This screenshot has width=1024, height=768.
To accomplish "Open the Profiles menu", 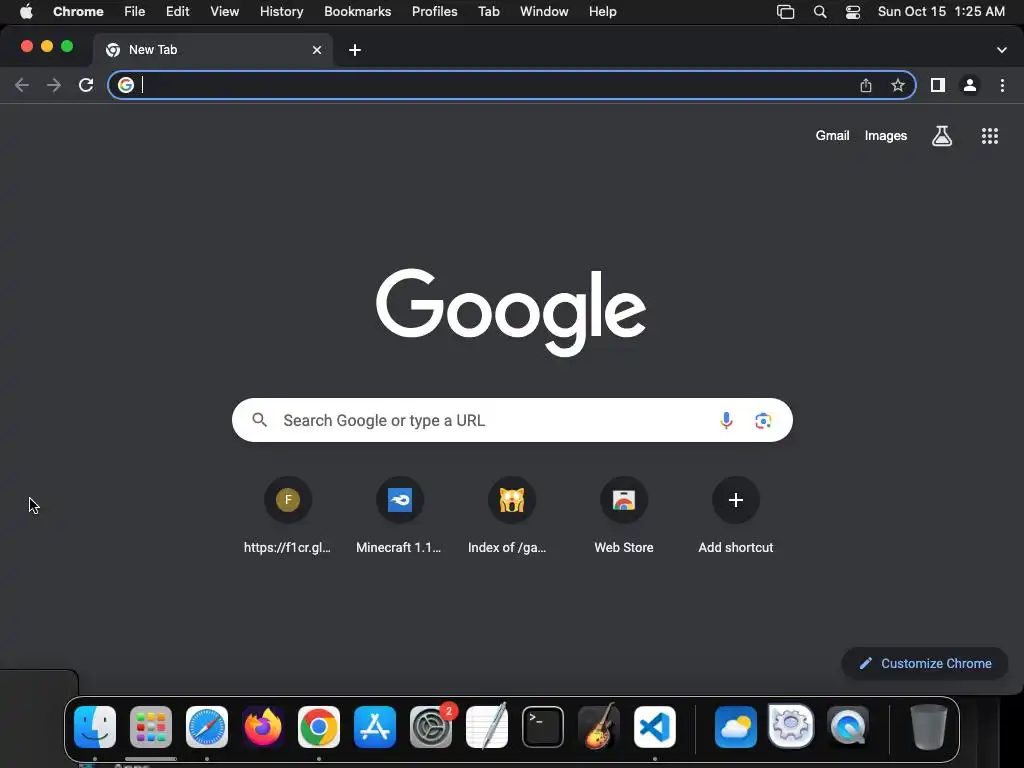I will [434, 12].
